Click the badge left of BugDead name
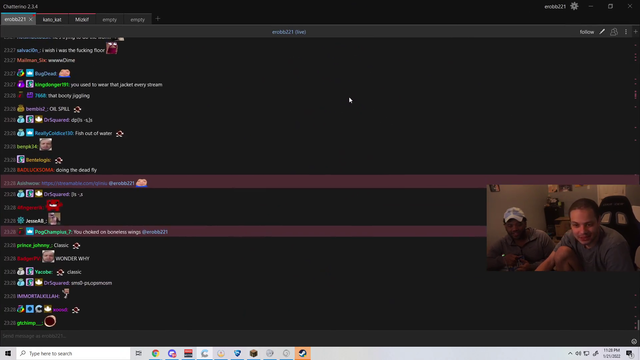Viewport: 640px width, 360px height. (30, 73)
